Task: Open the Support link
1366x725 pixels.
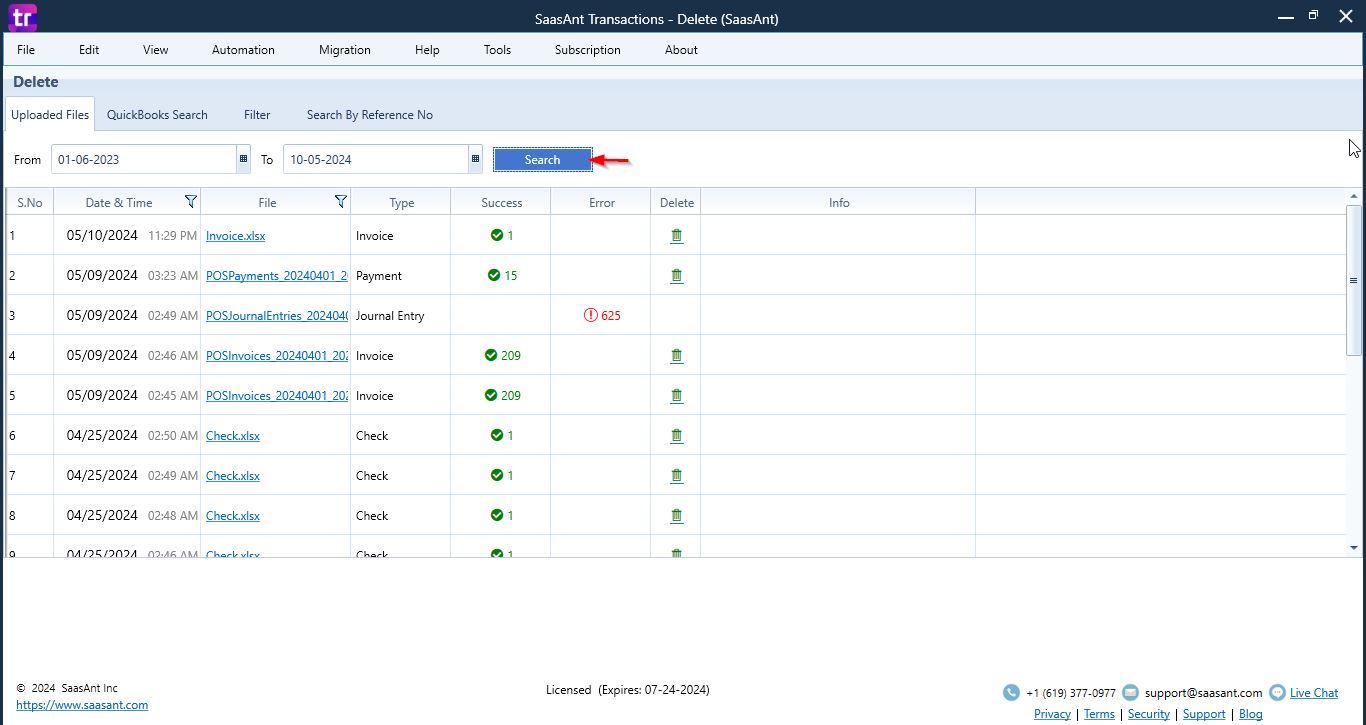Action: (1204, 714)
